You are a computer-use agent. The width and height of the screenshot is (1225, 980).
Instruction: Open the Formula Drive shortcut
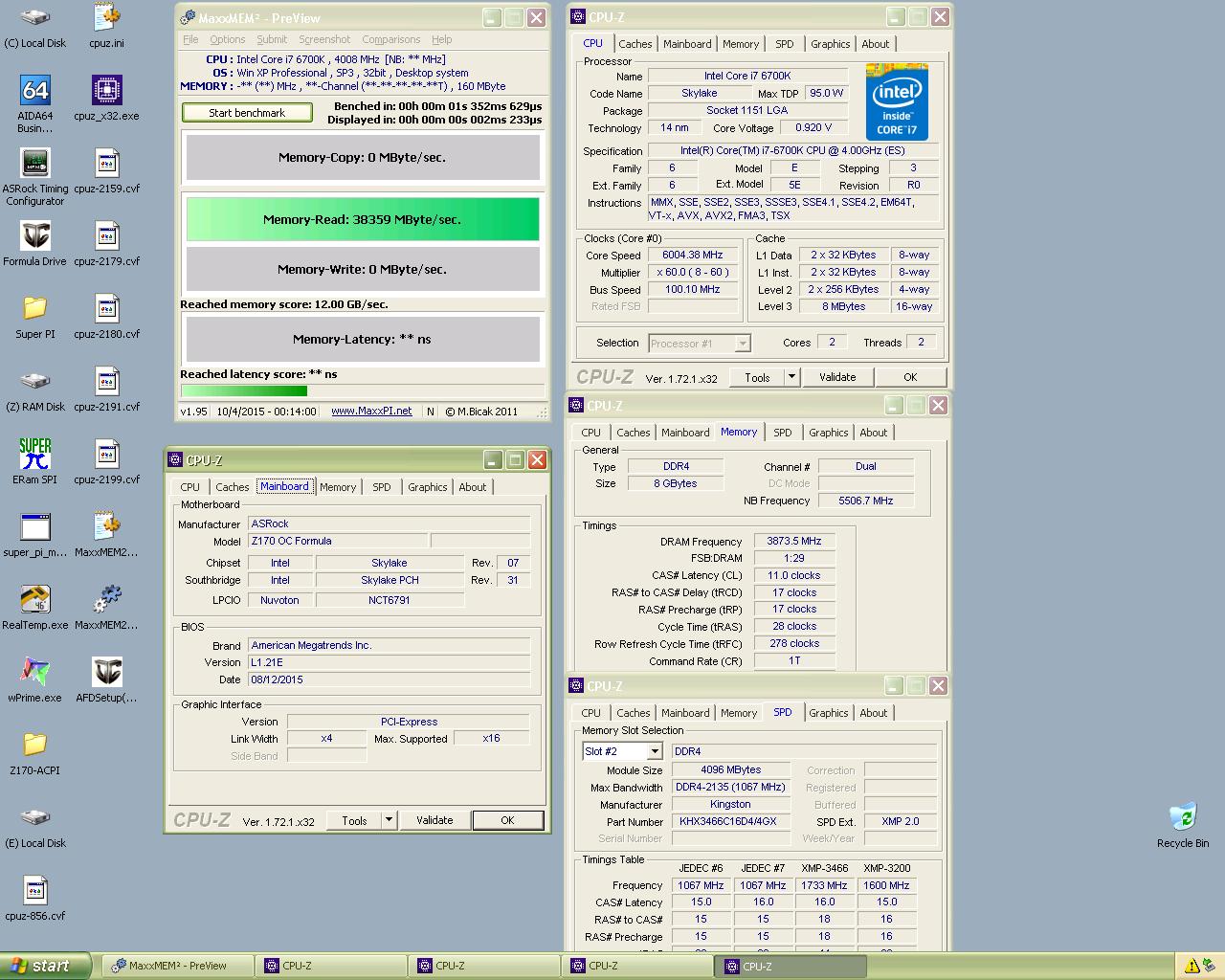35,244
